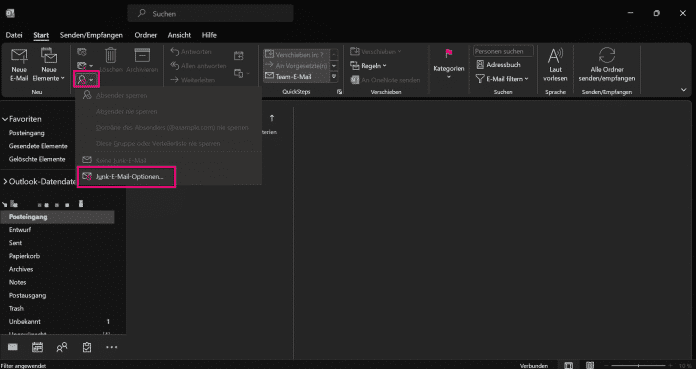Open the Verschieben move dropdown
Screen dimensions: 696x369
point(376,52)
